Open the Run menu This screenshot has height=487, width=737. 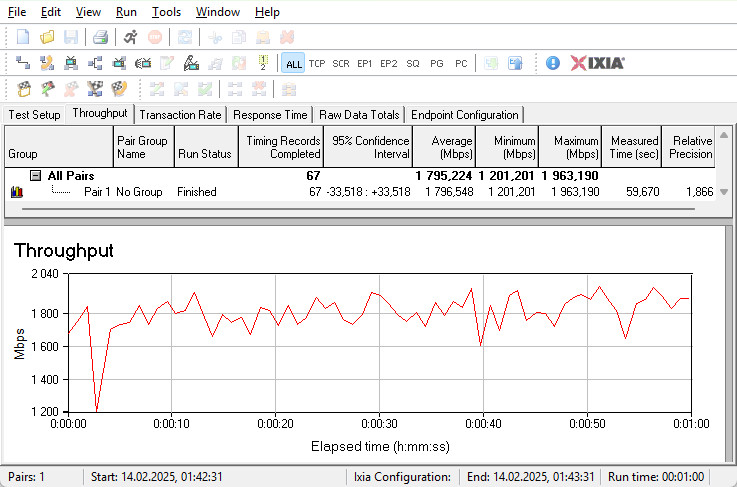click(126, 12)
